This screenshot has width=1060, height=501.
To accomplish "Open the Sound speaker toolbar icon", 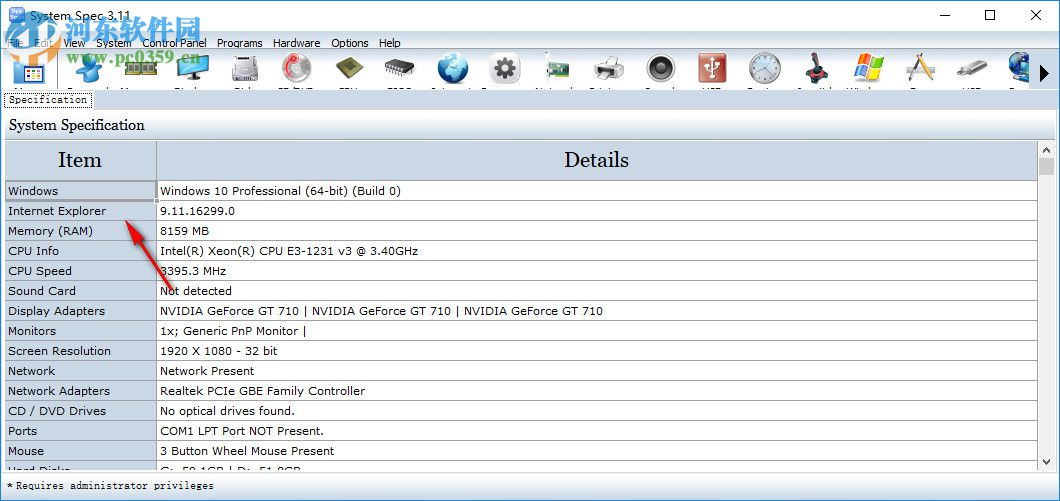I will [660, 68].
